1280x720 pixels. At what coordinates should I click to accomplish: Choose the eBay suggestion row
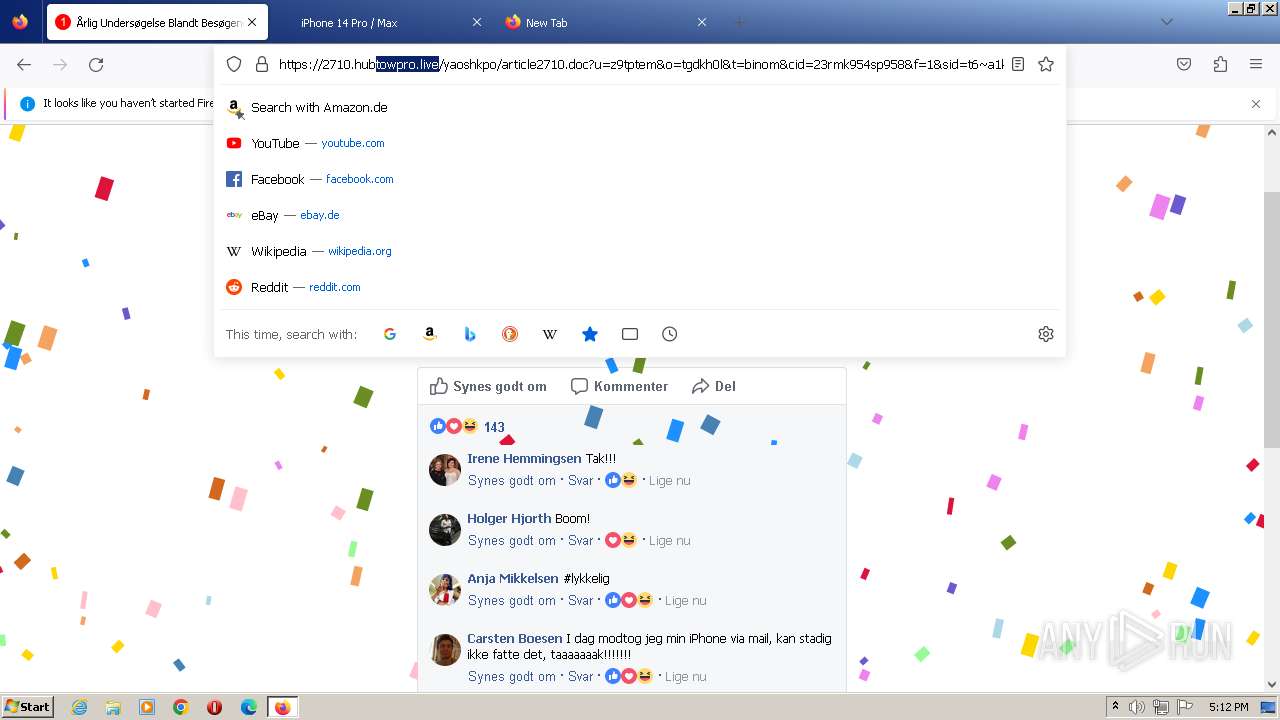click(x=640, y=215)
